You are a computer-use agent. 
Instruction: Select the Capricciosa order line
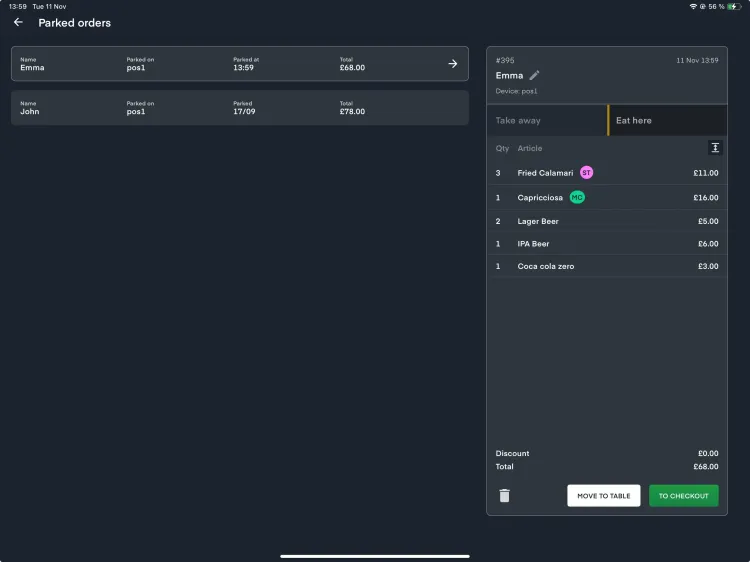point(606,198)
